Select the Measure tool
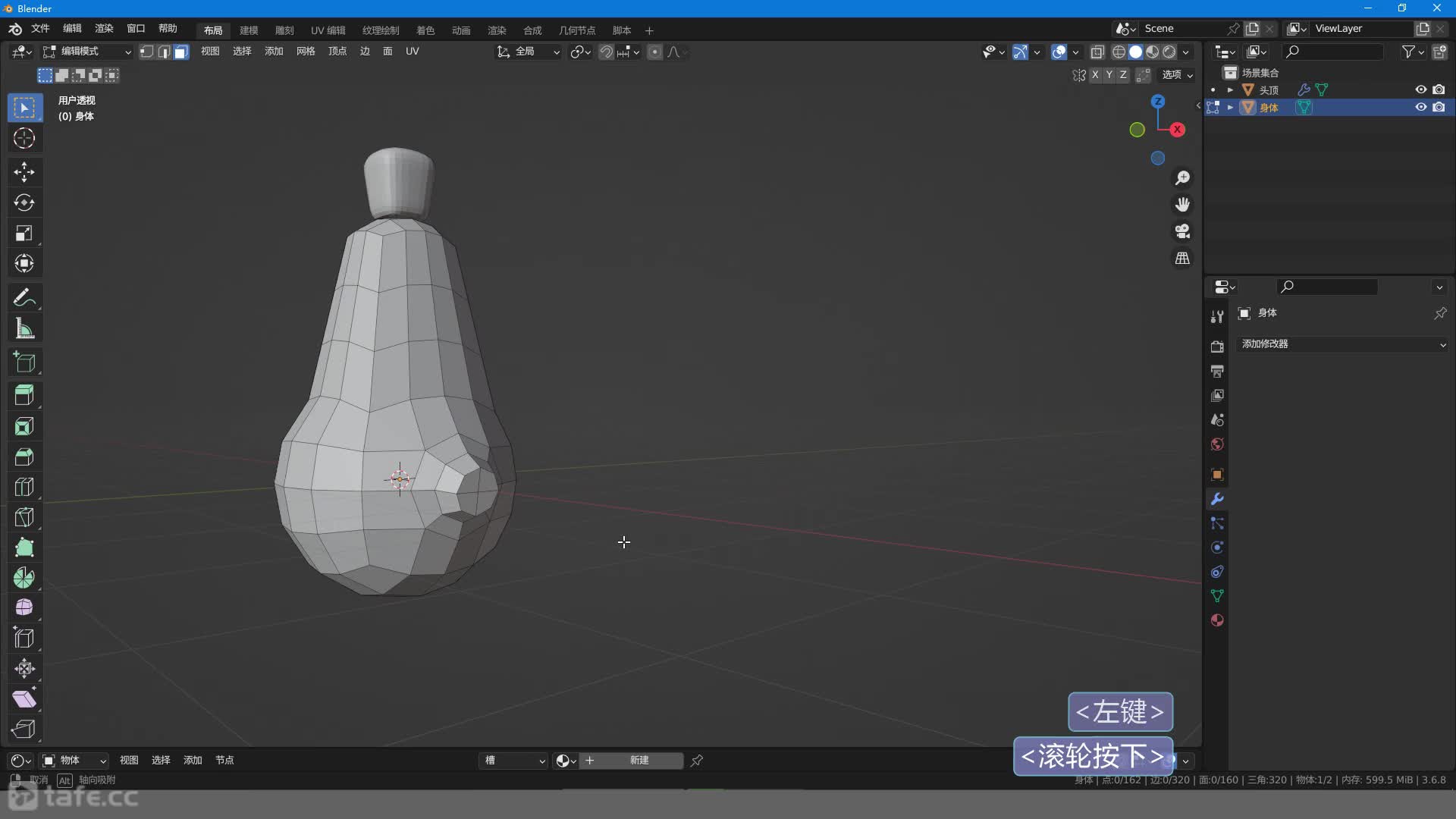Viewport: 1456px width, 819px height. point(24,329)
